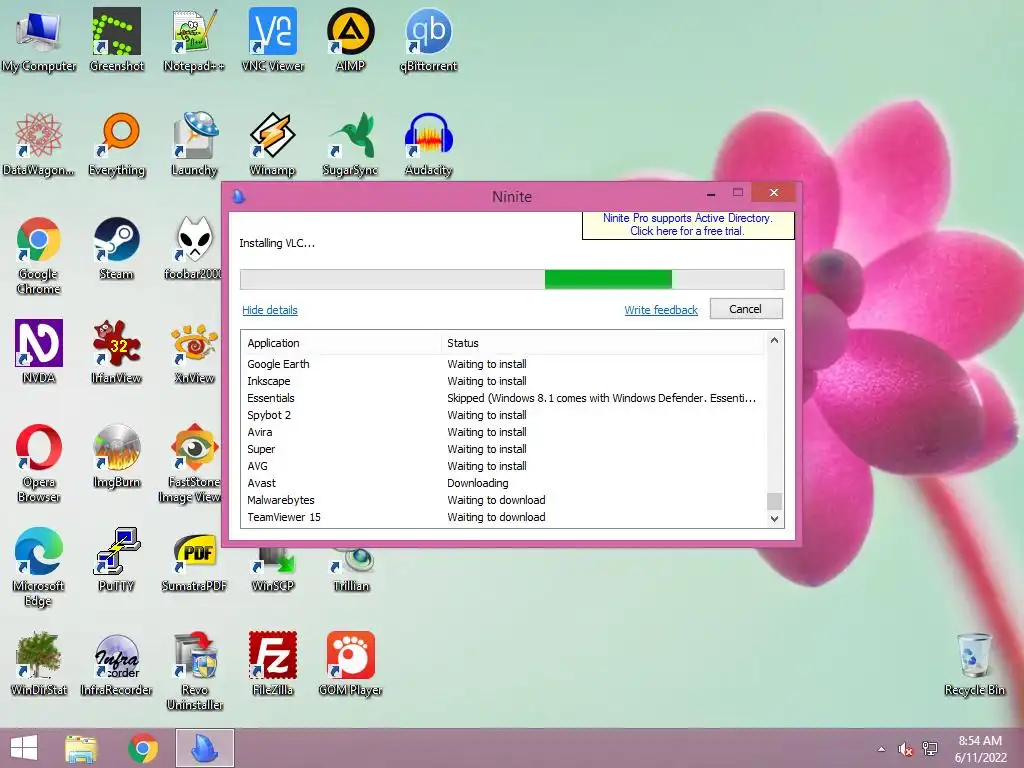Show hidden tray icons arrow
This screenshot has width=1024, height=768.
click(882, 749)
